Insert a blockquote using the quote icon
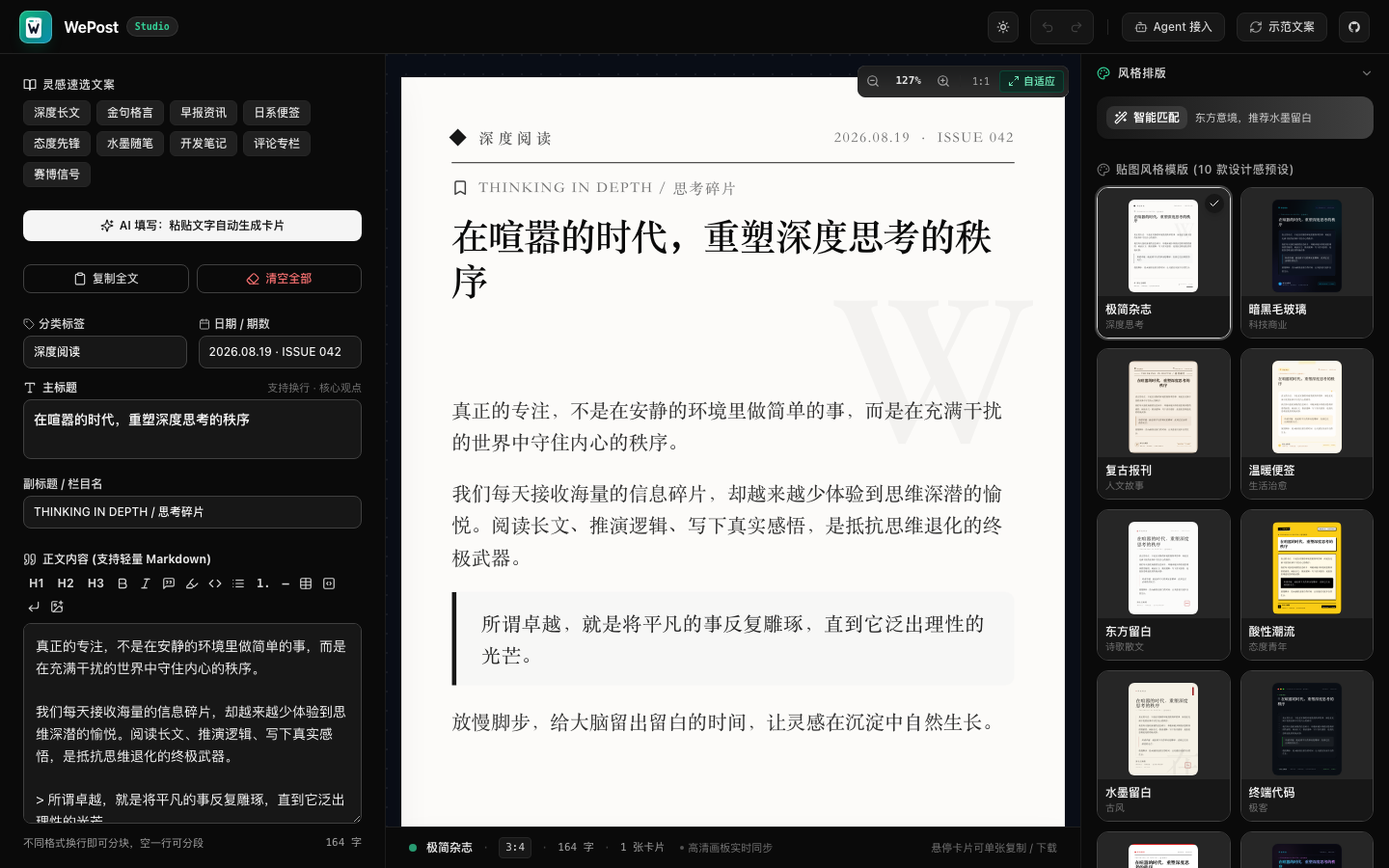Screen dimensions: 1389x868 click(x=169, y=583)
